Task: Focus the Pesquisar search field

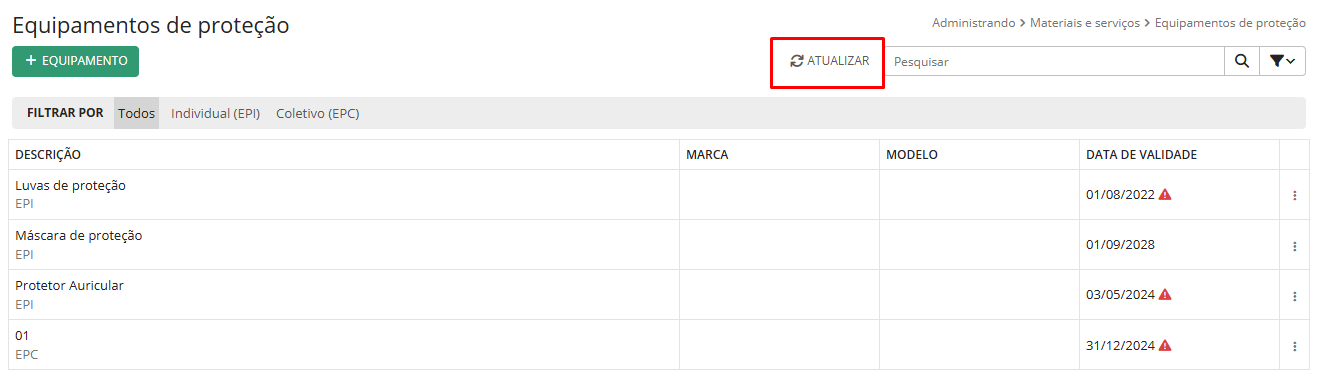Action: click(x=1054, y=61)
